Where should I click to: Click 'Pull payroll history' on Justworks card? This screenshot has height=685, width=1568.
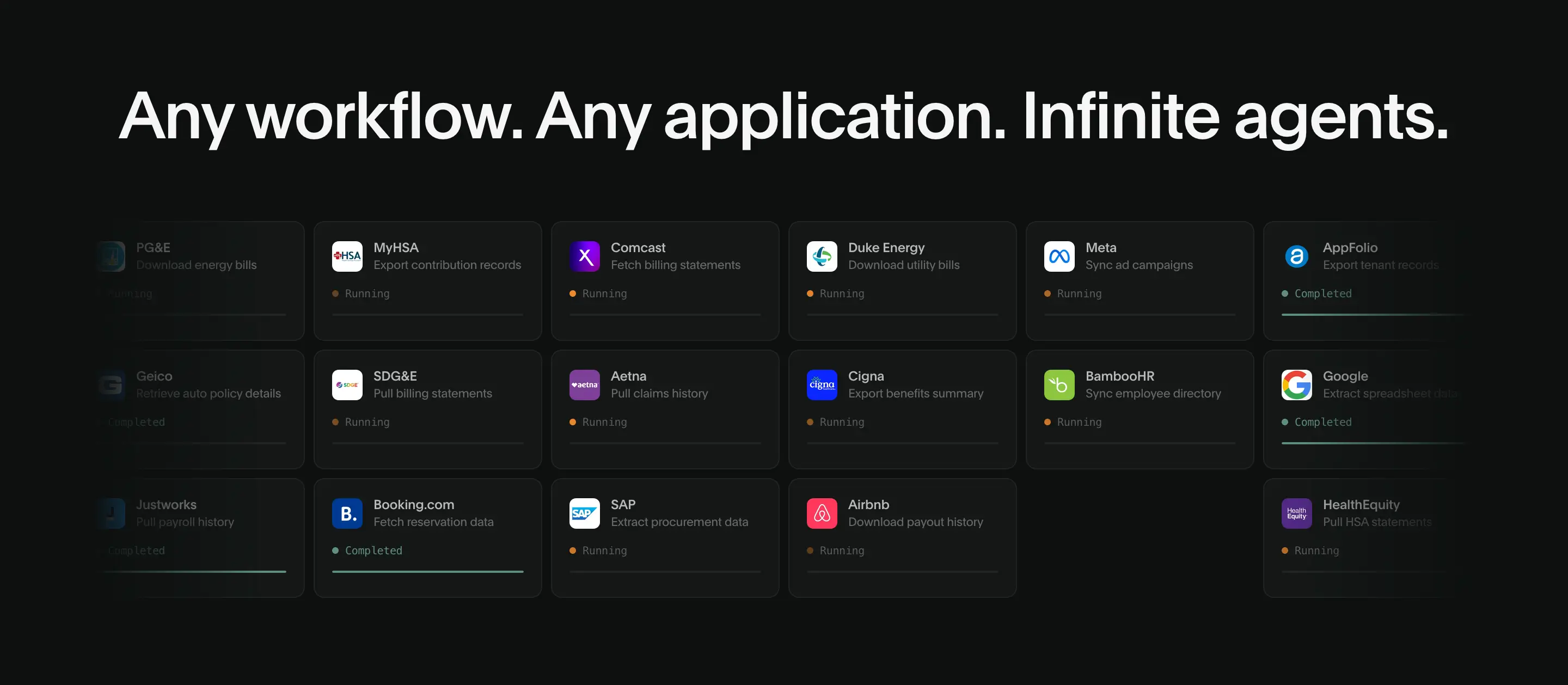(x=185, y=522)
